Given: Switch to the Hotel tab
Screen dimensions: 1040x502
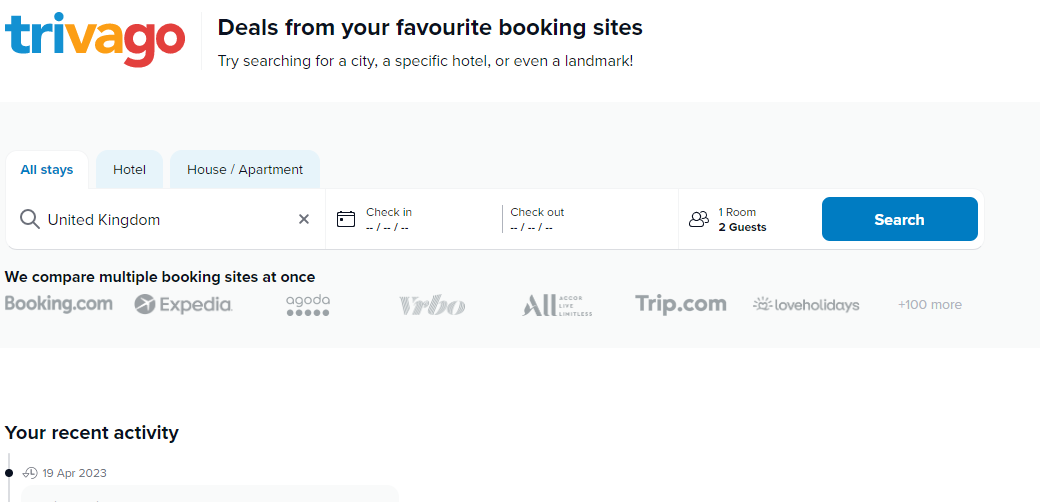Looking at the screenshot, I should tap(130, 170).
